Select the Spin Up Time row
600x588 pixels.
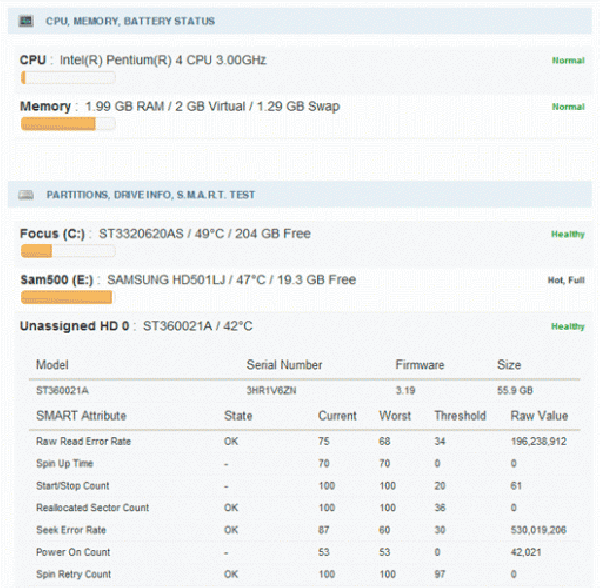coord(305,464)
